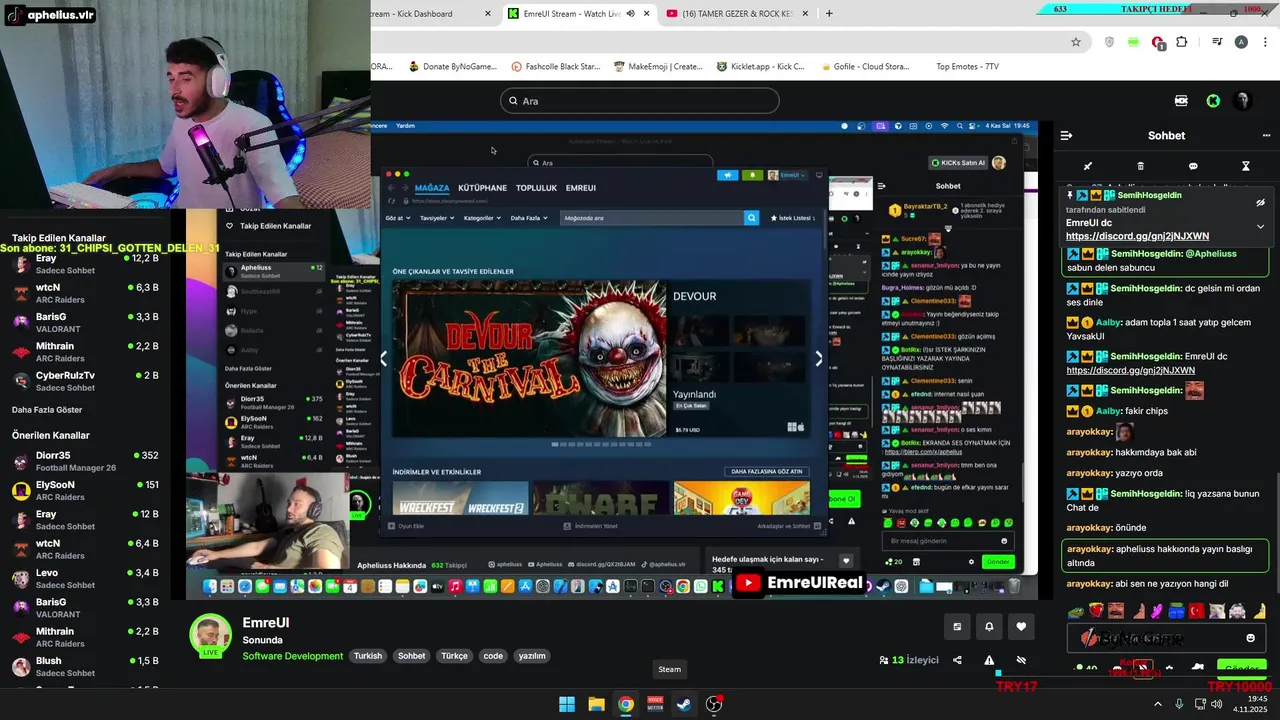The width and height of the screenshot is (1280, 720).
Task: Open Blush recommended channel
Action: click(85, 667)
